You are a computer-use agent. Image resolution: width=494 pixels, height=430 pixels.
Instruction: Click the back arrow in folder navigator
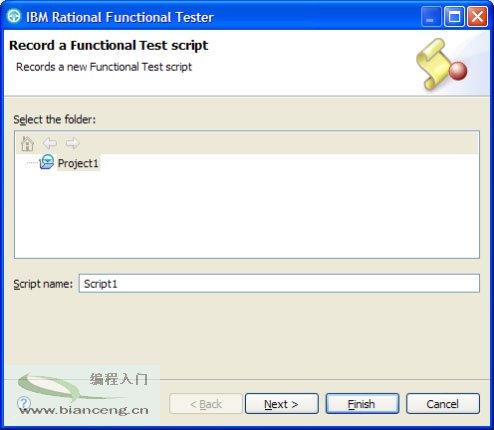point(50,144)
